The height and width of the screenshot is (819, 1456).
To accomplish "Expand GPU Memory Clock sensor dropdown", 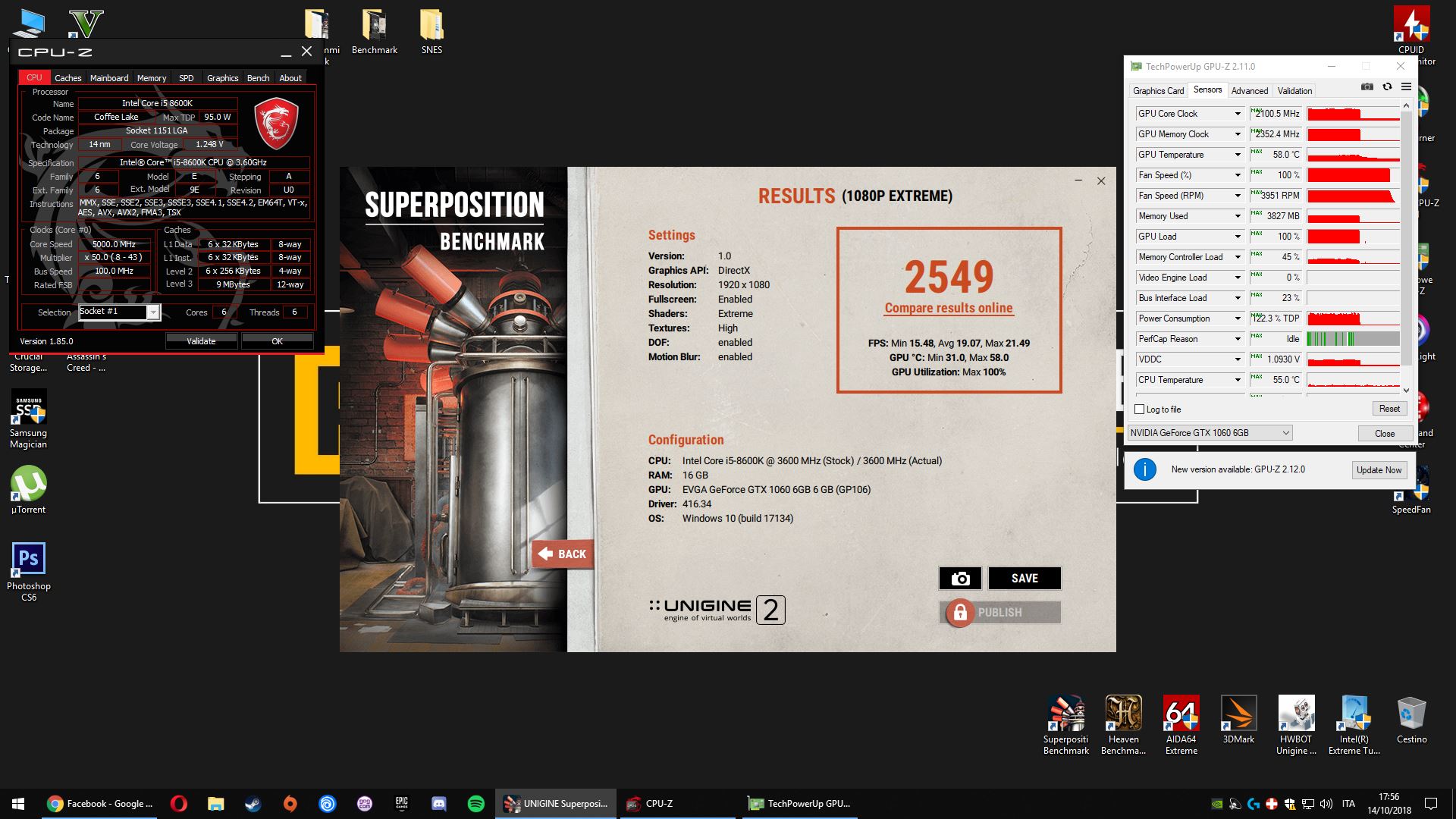I will point(1238,134).
